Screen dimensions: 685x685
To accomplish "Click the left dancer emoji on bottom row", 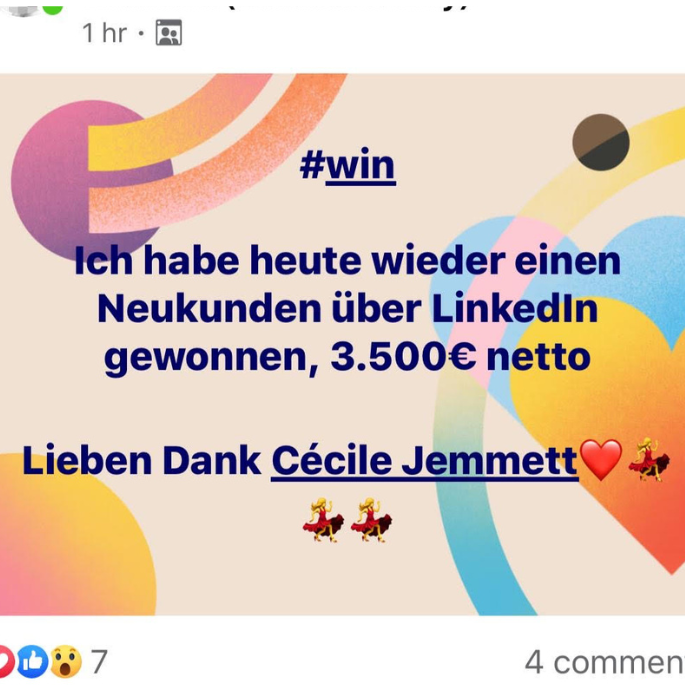I will pos(323,519).
